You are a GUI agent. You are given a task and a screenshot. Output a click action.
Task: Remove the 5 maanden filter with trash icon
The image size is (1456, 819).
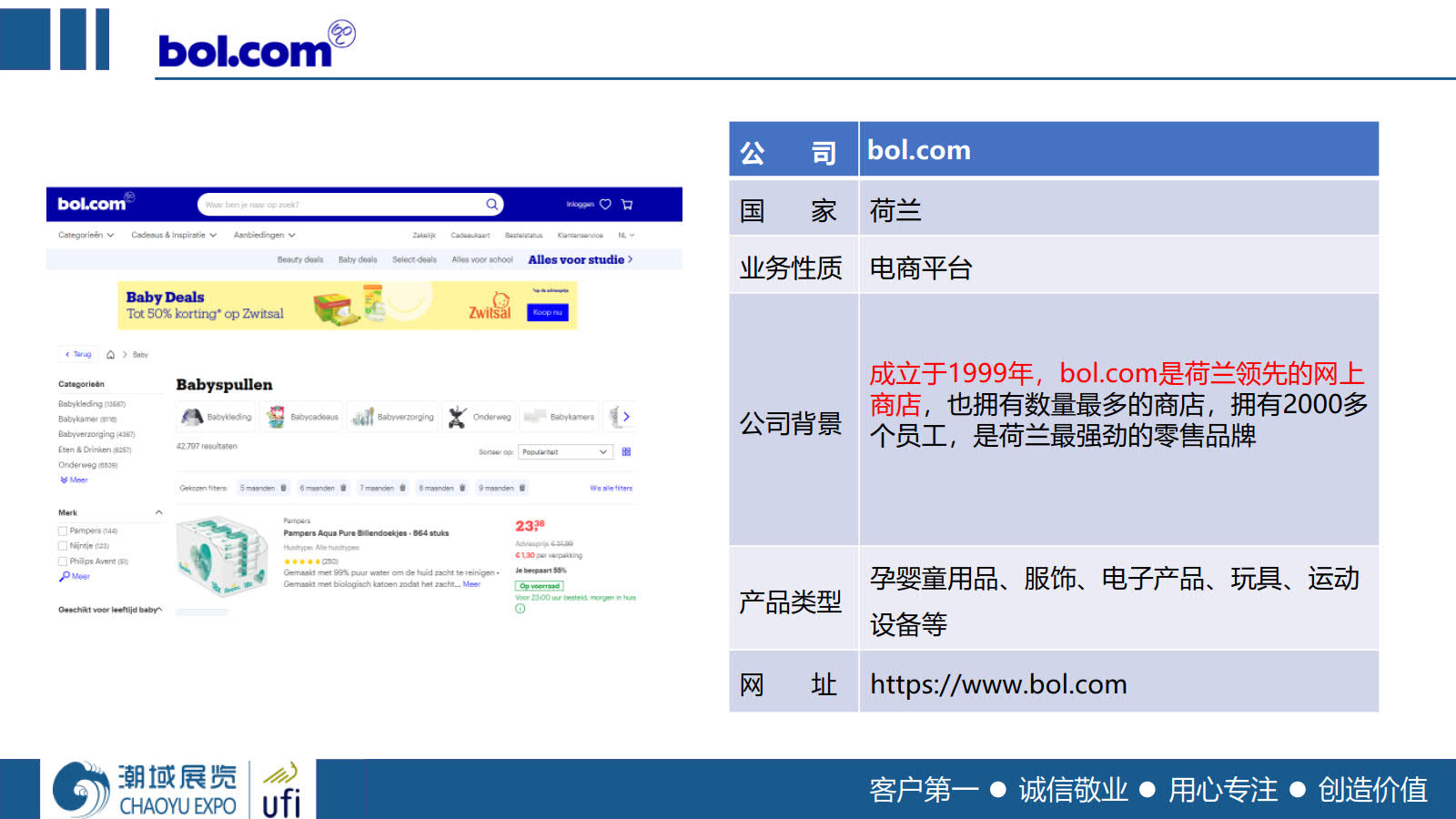coord(283,488)
